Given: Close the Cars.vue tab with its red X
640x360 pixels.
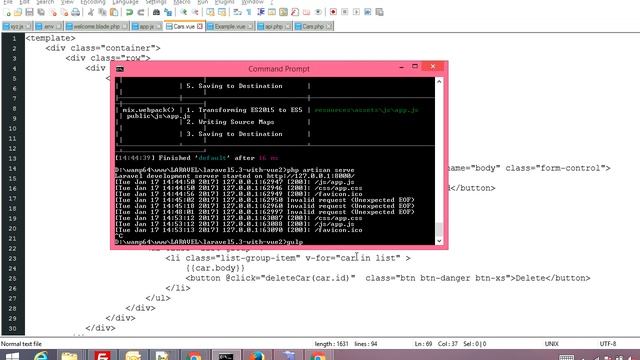Looking at the screenshot, I should coord(200,26).
